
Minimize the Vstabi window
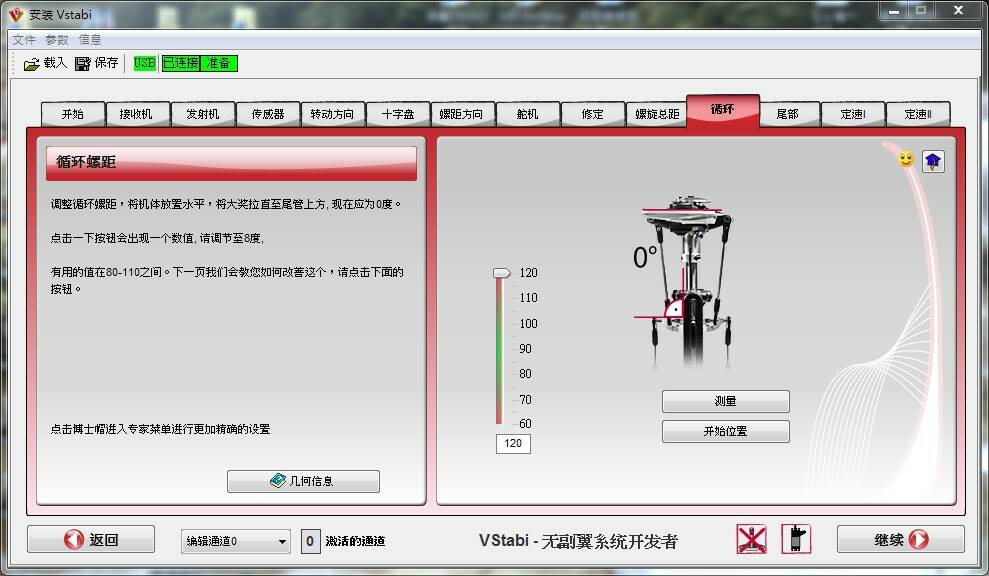click(x=894, y=11)
